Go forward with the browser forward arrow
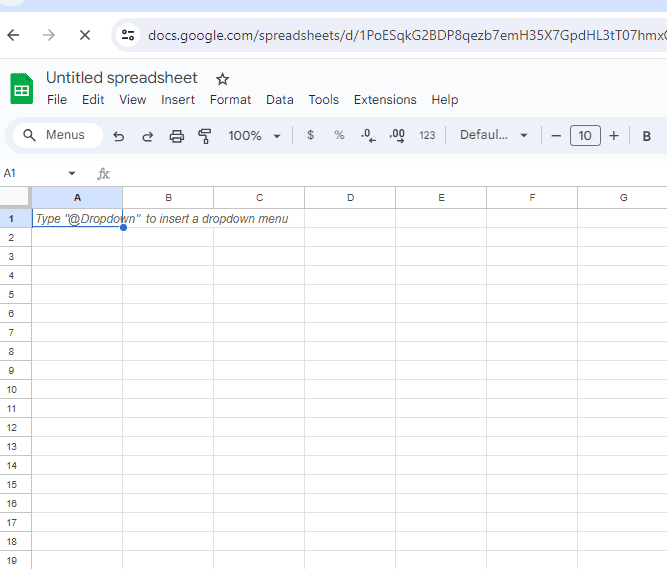Image resolution: width=667 pixels, height=569 pixels. click(x=49, y=35)
